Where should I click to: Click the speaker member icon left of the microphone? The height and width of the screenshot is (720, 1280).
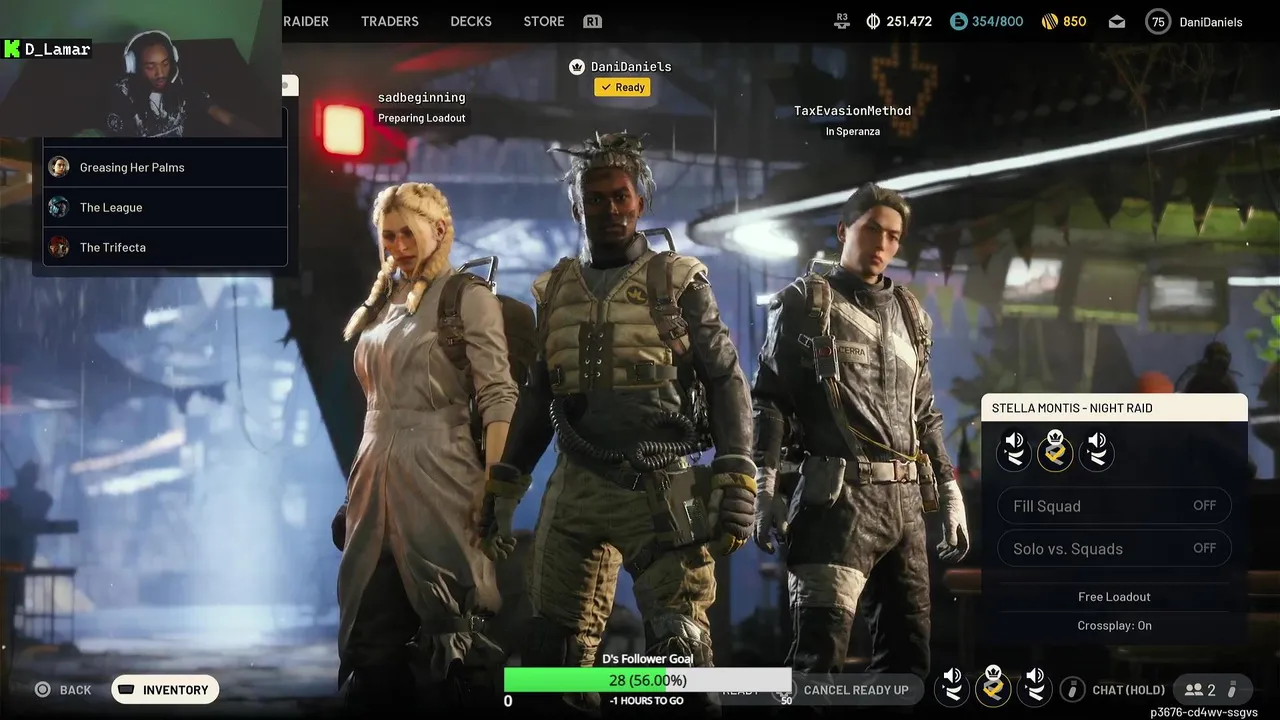pos(1035,688)
